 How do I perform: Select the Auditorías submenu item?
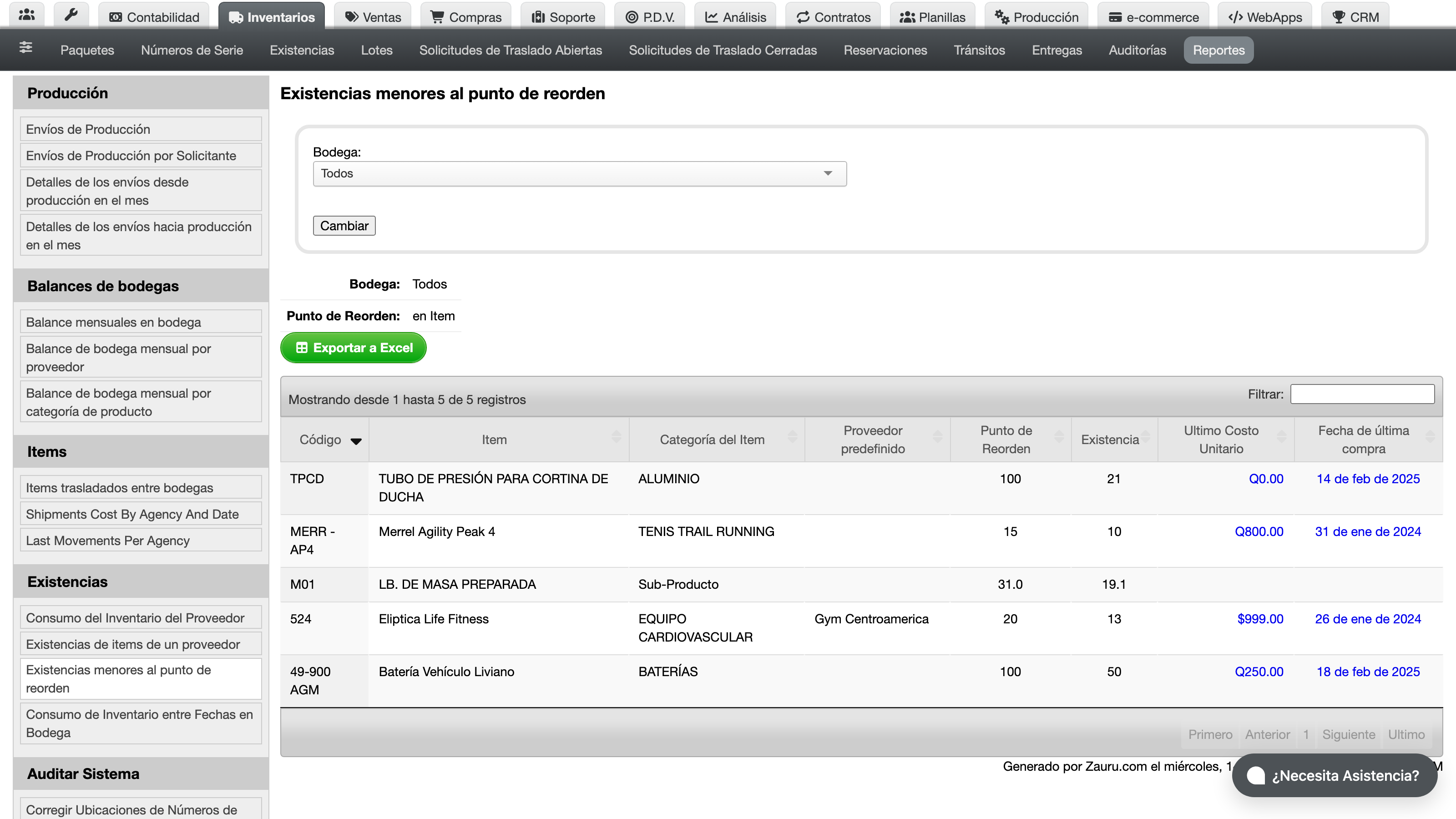(x=1137, y=51)
